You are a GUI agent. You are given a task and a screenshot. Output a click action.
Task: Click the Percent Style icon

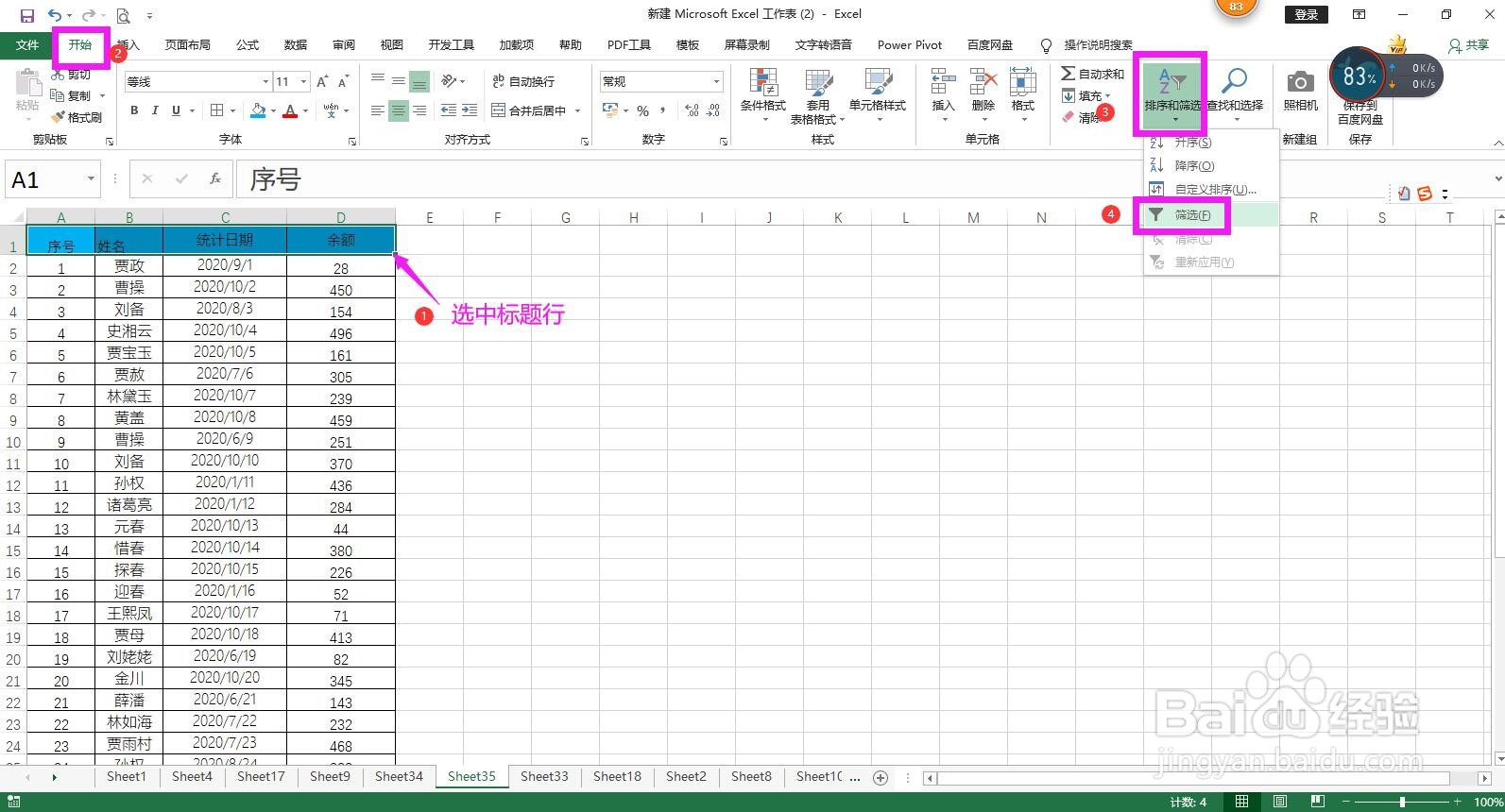pyautogui.click(x=642, y=111)
